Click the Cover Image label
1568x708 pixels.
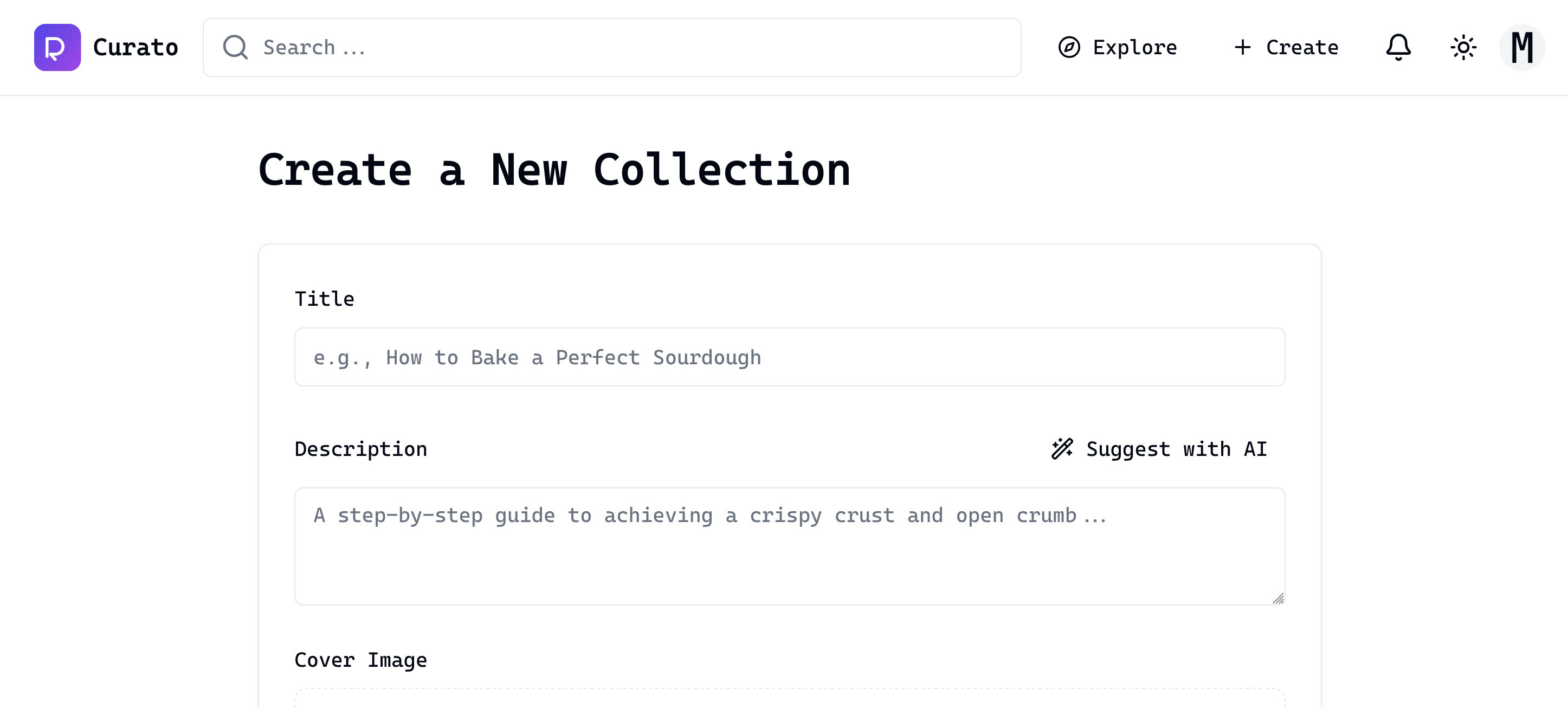click(361, 660)
